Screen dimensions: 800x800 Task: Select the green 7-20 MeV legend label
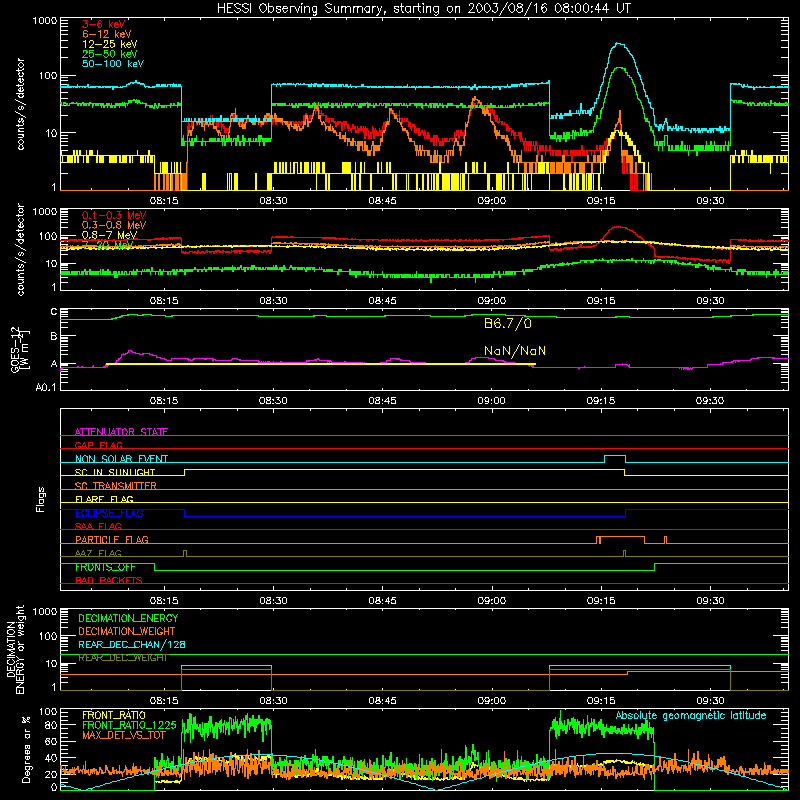point(108,245)
